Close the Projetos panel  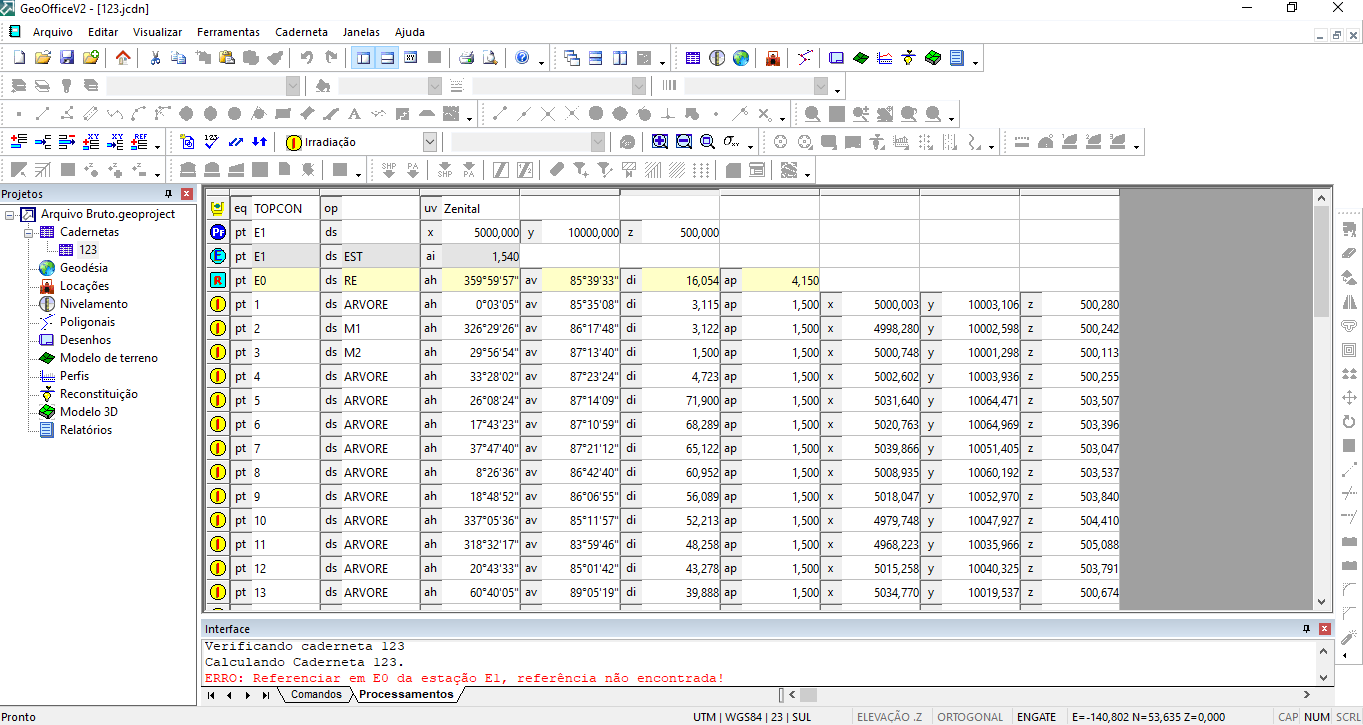[187, 194]
